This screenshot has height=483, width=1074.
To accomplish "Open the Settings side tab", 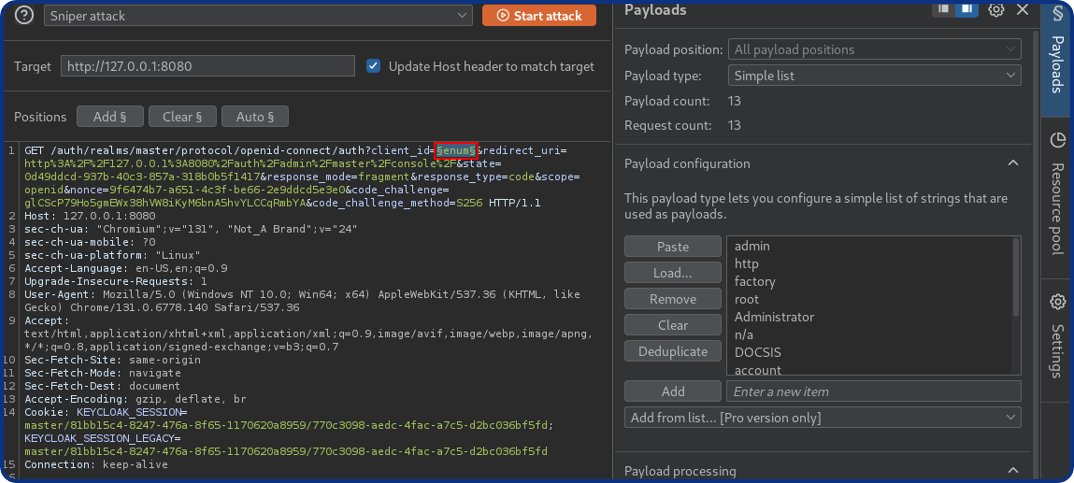I will [1057, 335].
